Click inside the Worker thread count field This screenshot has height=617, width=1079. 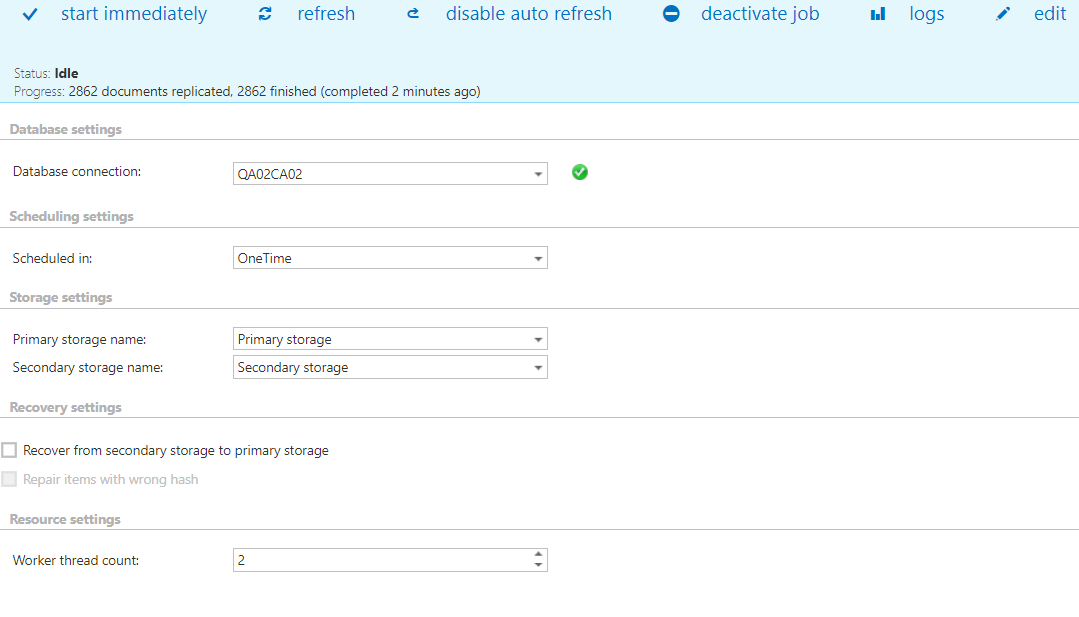click(380, 560)
